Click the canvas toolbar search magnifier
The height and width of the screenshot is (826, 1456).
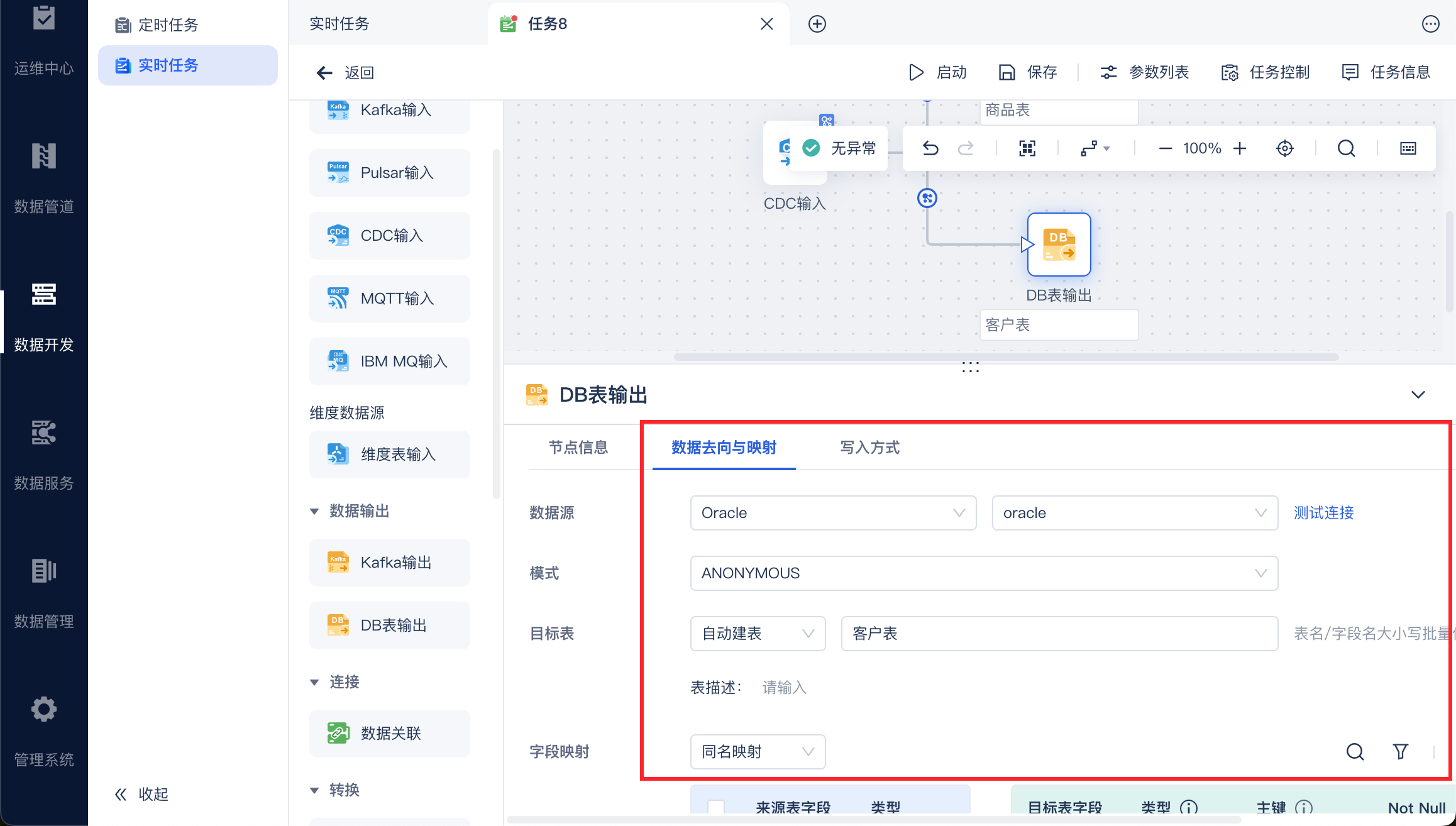point(1346,148)
